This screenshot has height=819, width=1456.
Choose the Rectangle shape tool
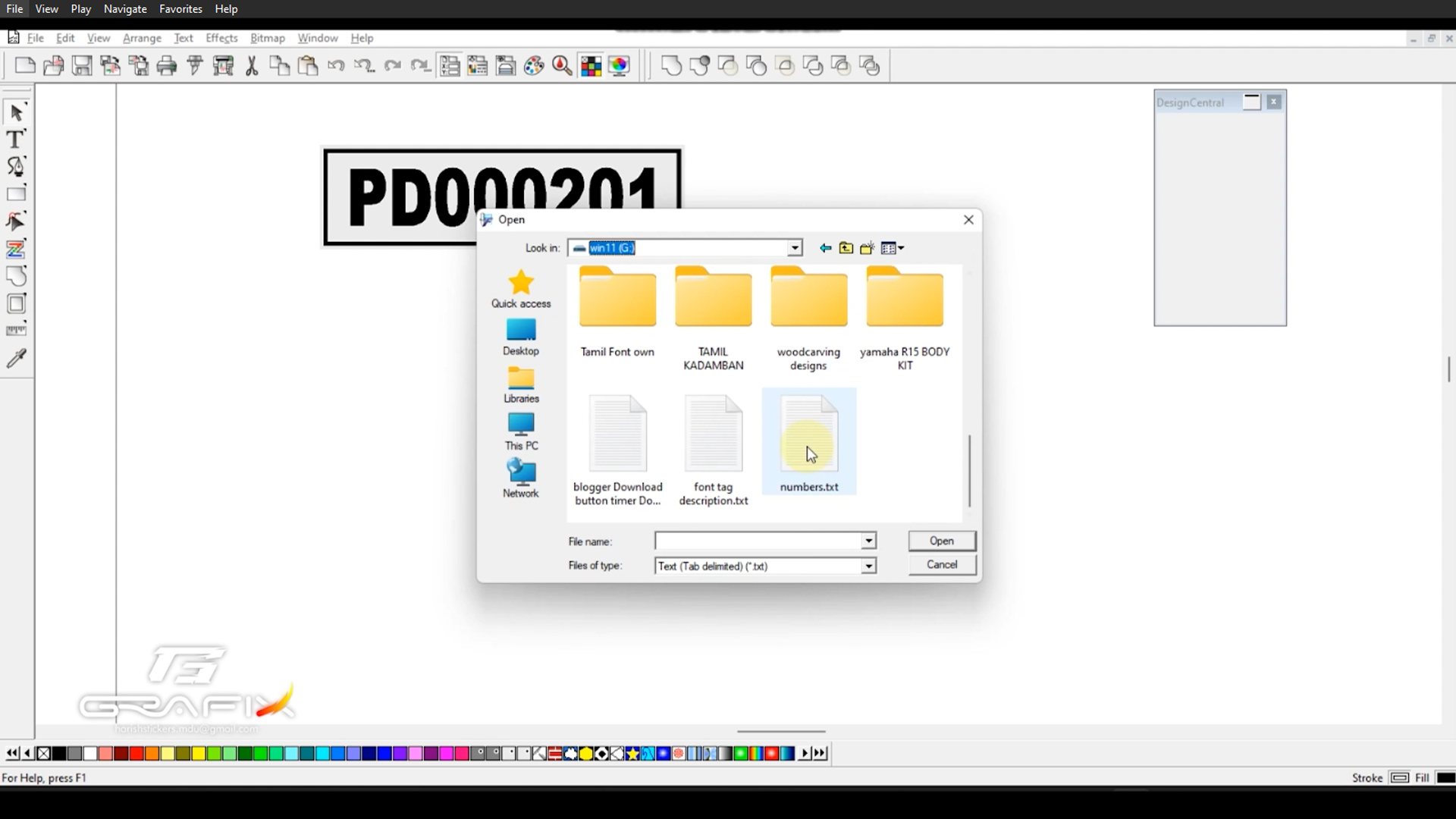point(16,193)
